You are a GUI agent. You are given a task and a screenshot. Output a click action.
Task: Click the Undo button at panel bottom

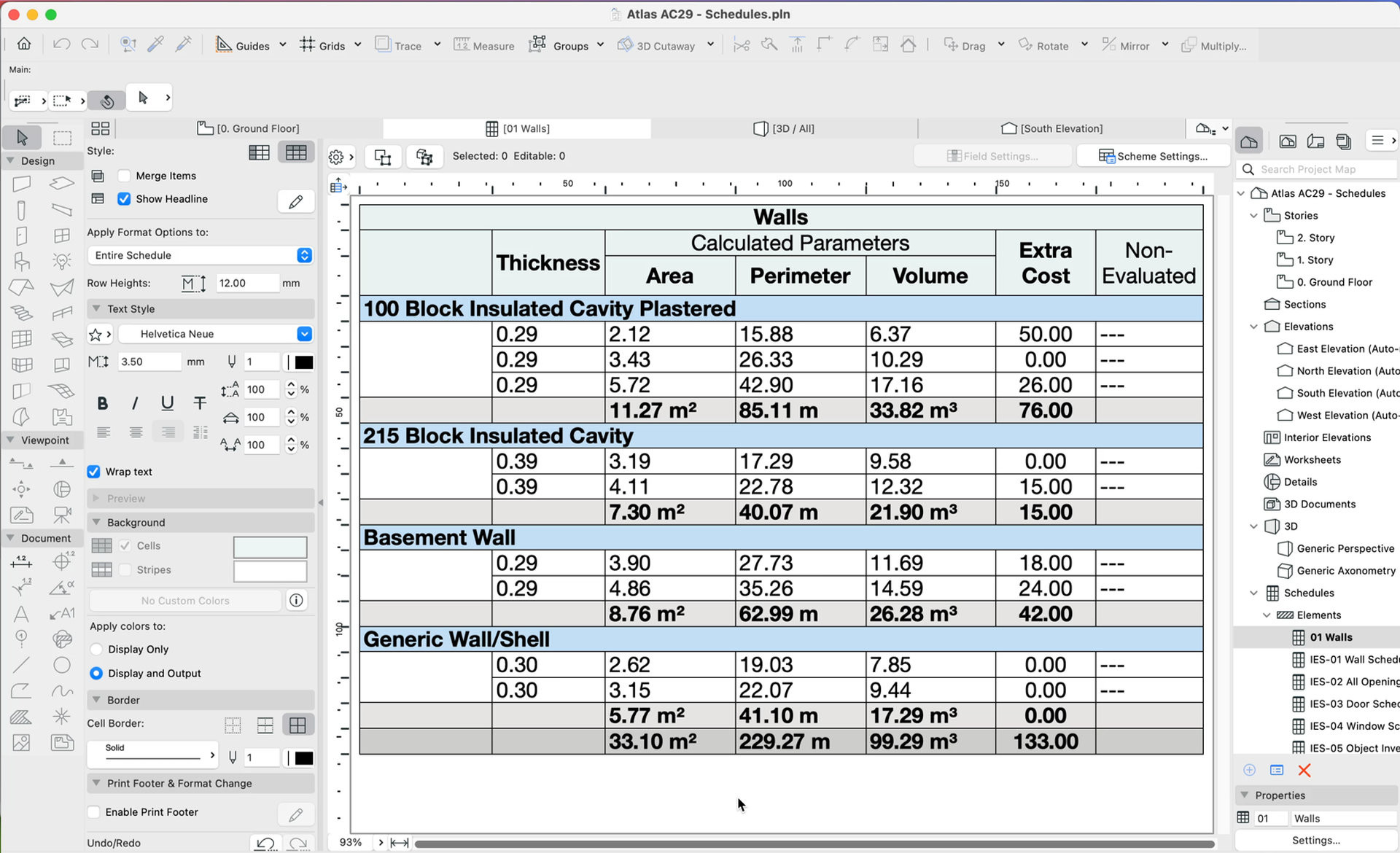265,843
